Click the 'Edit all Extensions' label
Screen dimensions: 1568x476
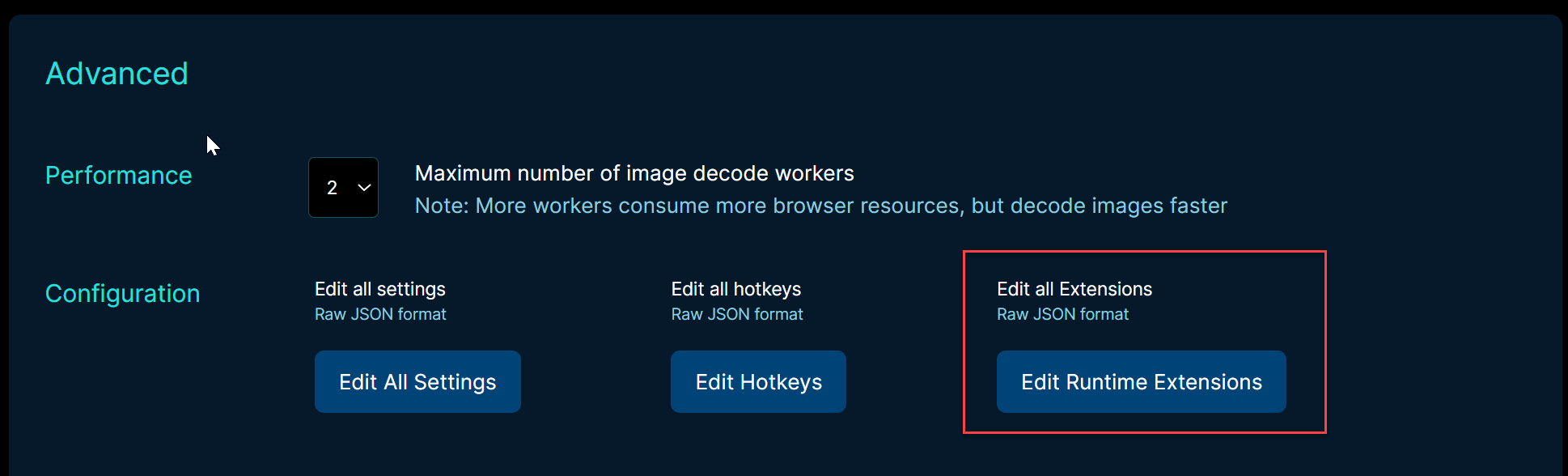point(1074,289)
